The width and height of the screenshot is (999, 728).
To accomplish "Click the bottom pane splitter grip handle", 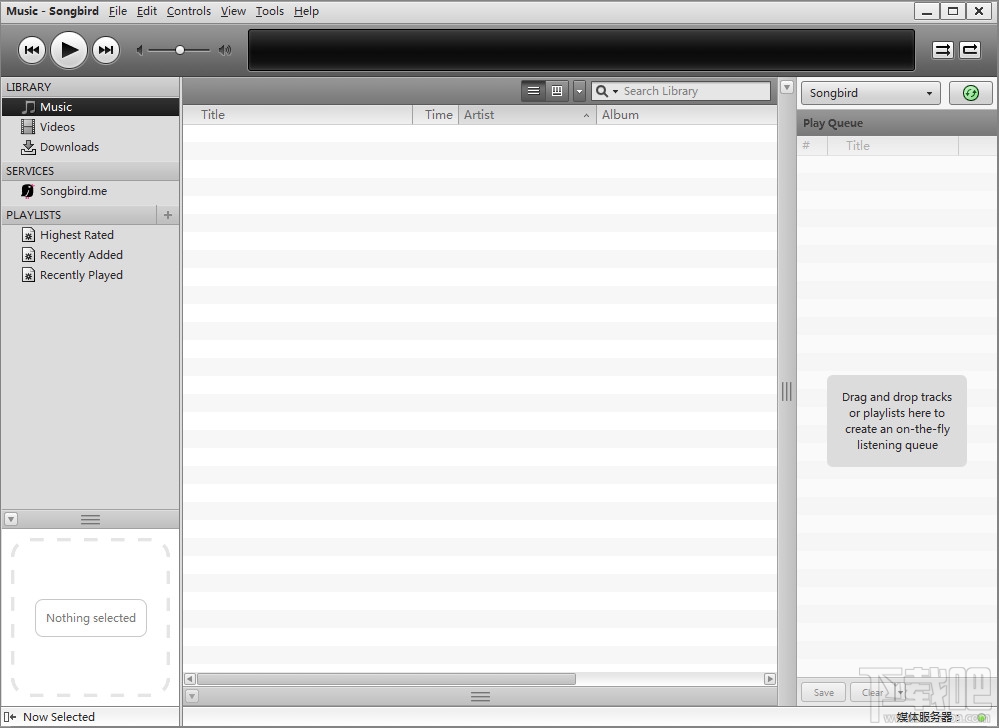I will [480, 697].
